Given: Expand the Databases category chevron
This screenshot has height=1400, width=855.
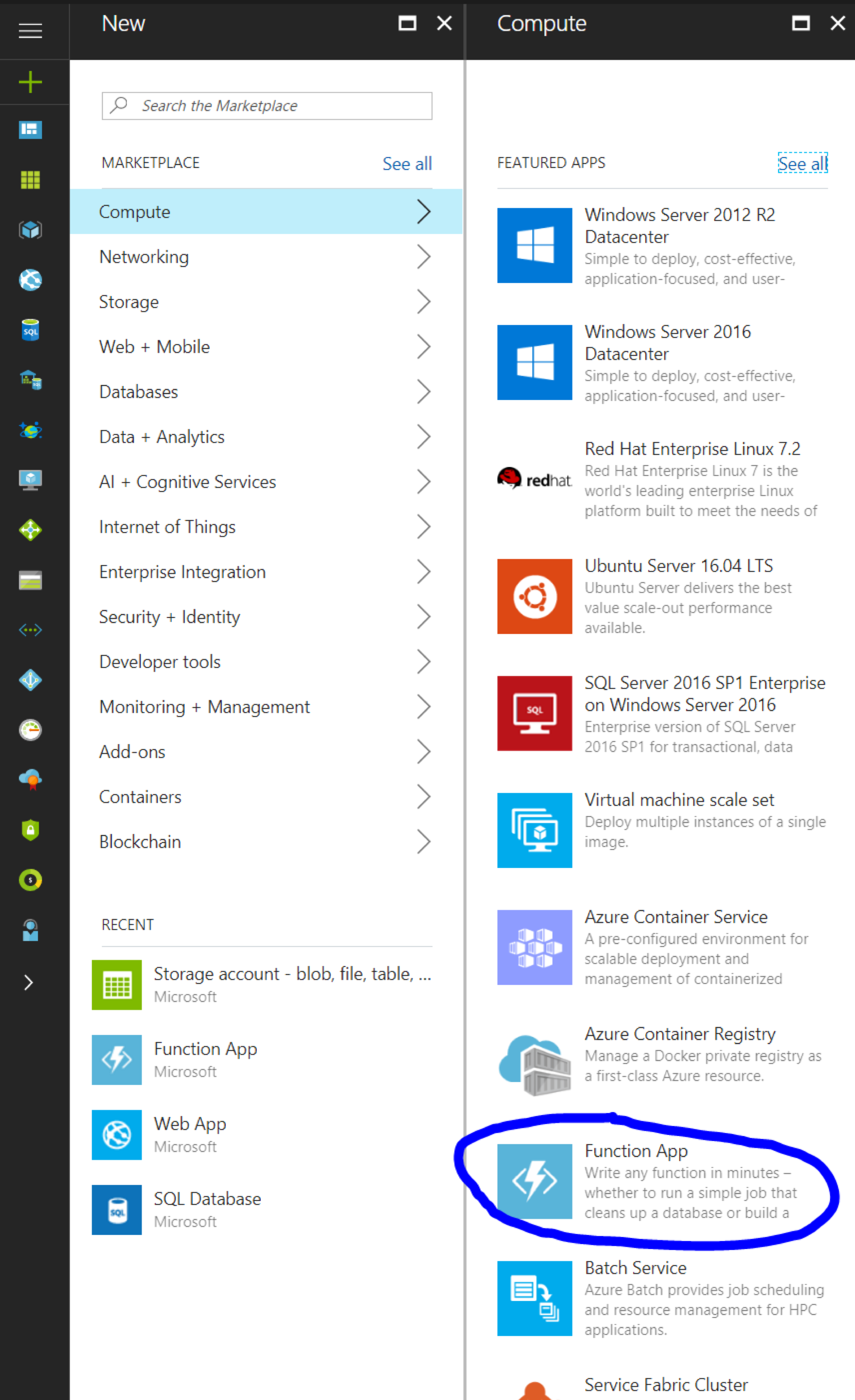Looking at the screenshot, I should click(423, 391).
